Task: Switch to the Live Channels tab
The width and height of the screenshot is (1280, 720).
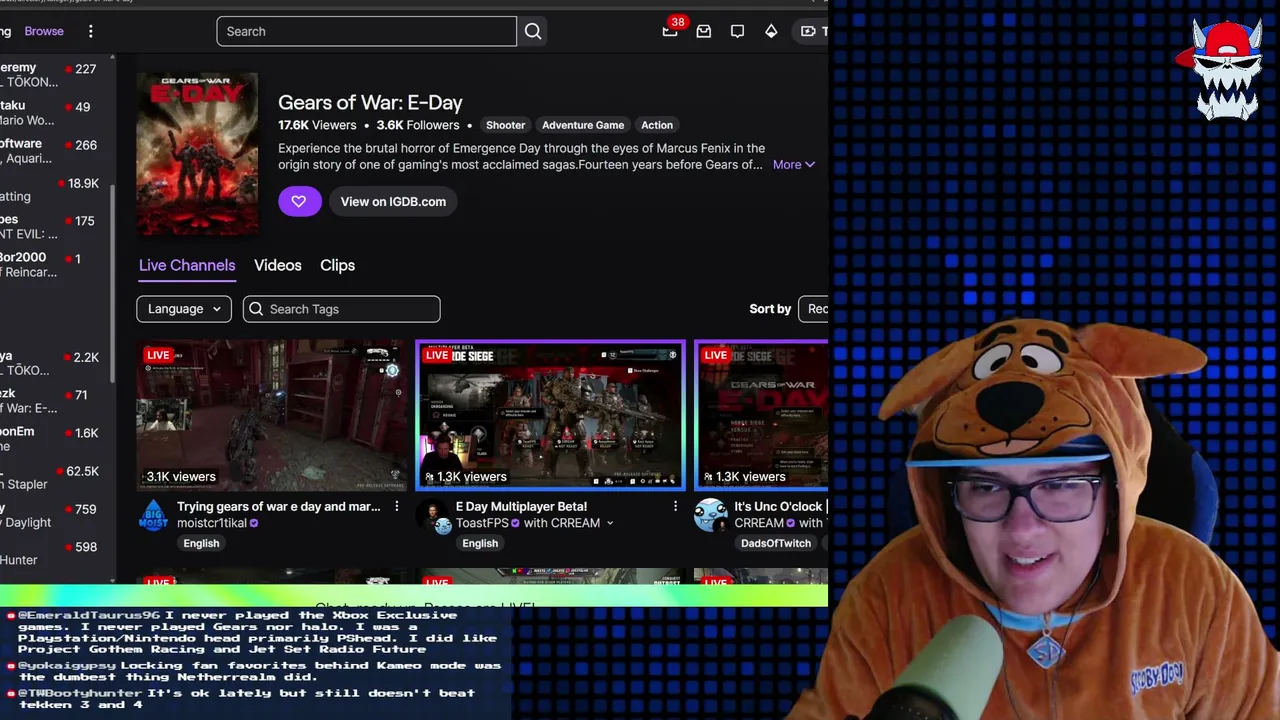Action: pos(187,265)
